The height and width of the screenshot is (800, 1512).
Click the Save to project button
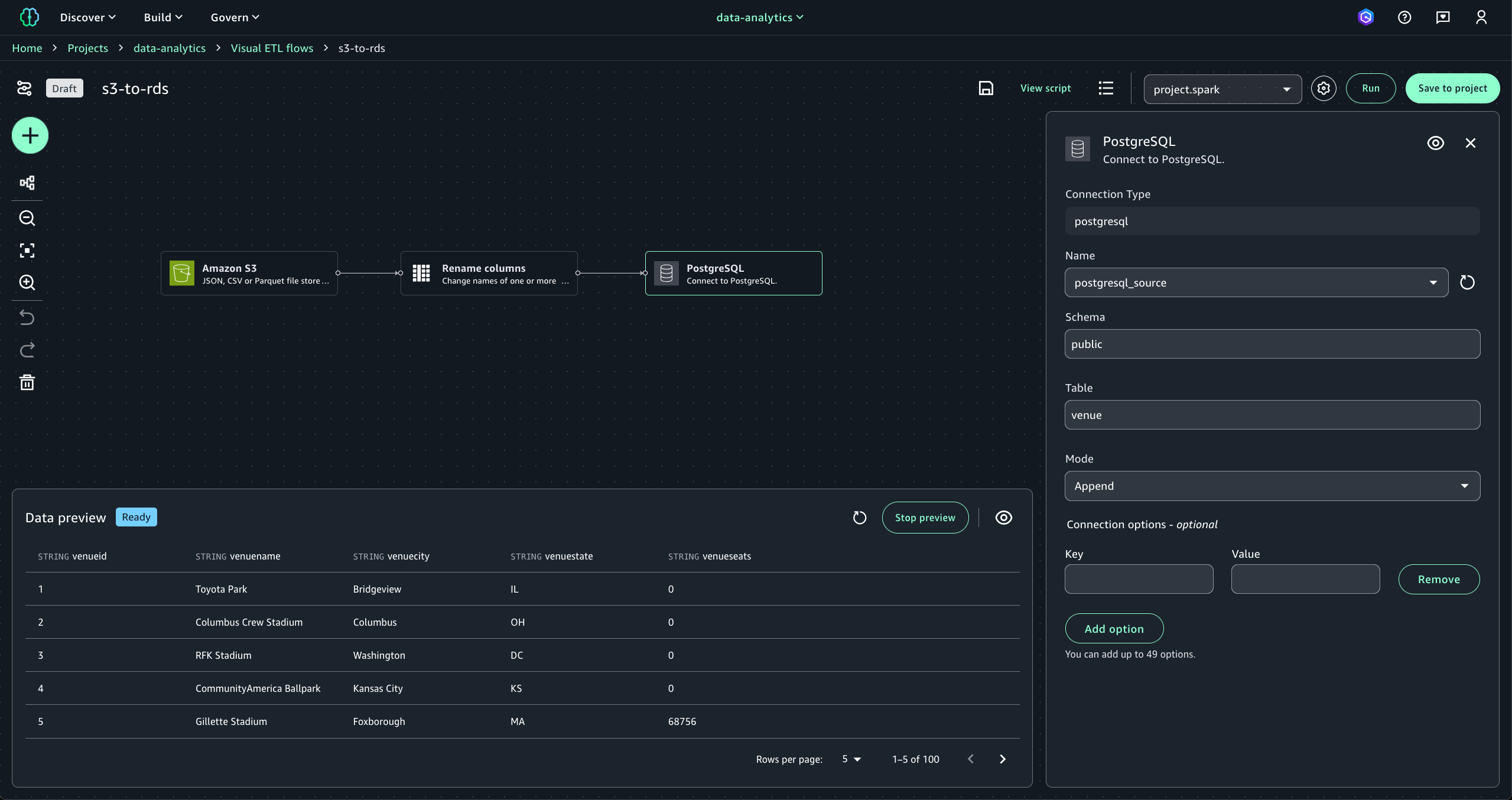point(1452,89)
